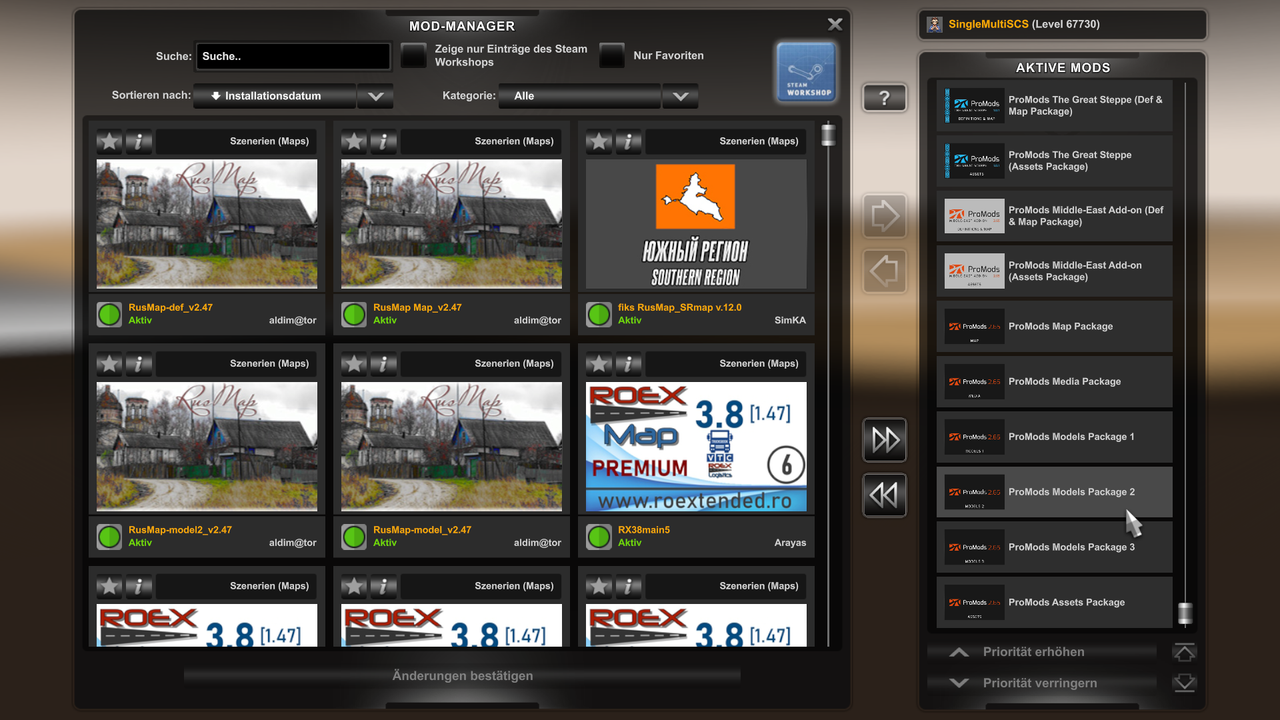Close the Mod-Manager window

click(835, 24)
